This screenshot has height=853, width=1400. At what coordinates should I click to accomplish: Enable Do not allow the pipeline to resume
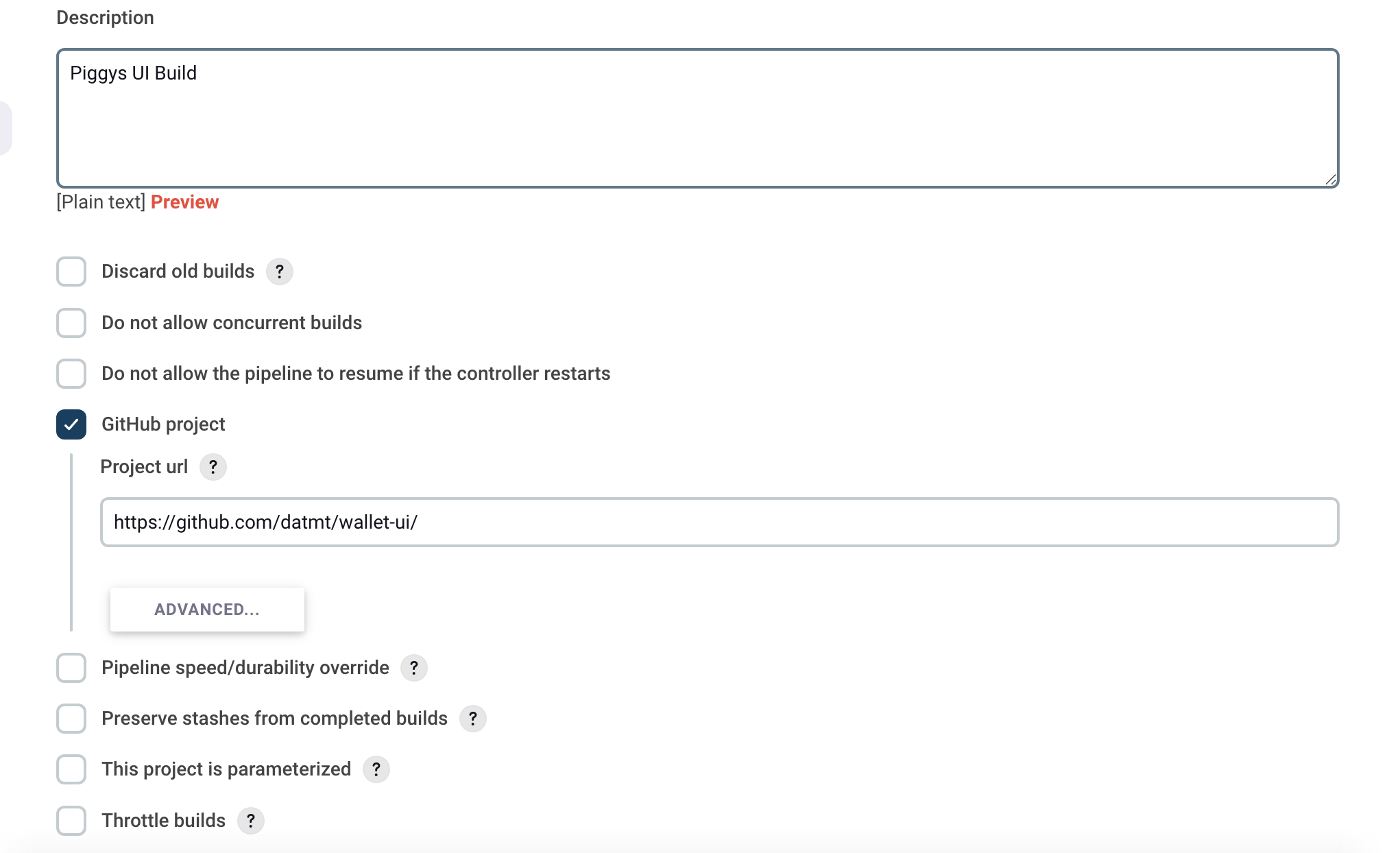pyautogui.click(x=71, y=374)
